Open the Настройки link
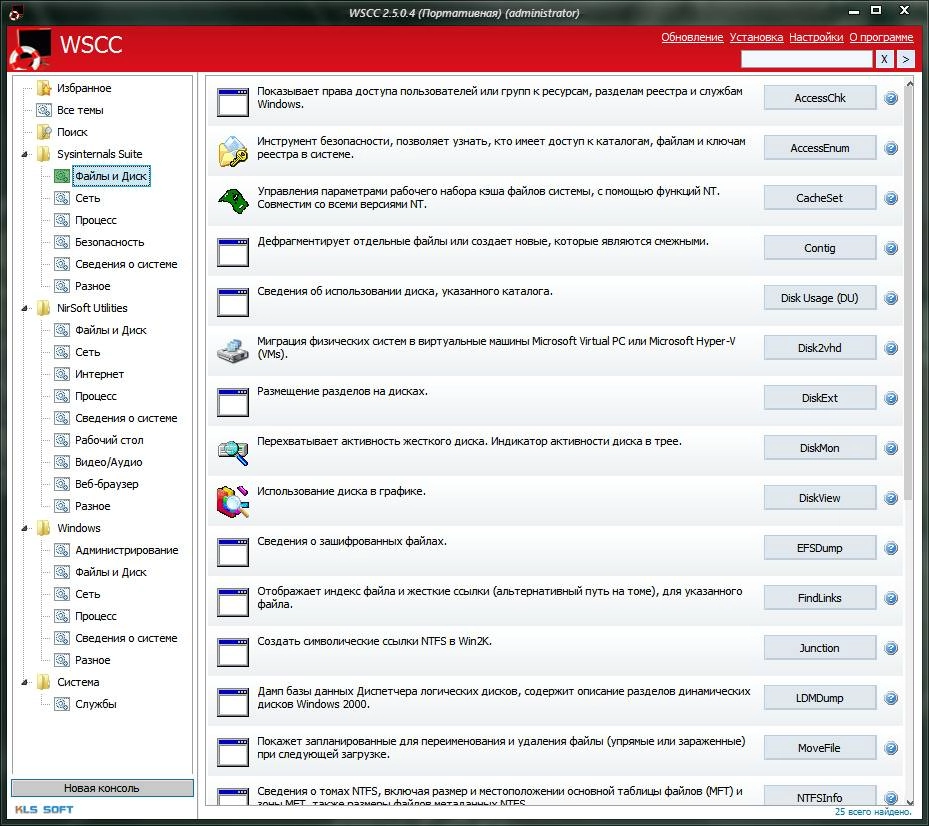Image resolution: width=929 pixels, height=826 pixels. (x=816, y=37)
